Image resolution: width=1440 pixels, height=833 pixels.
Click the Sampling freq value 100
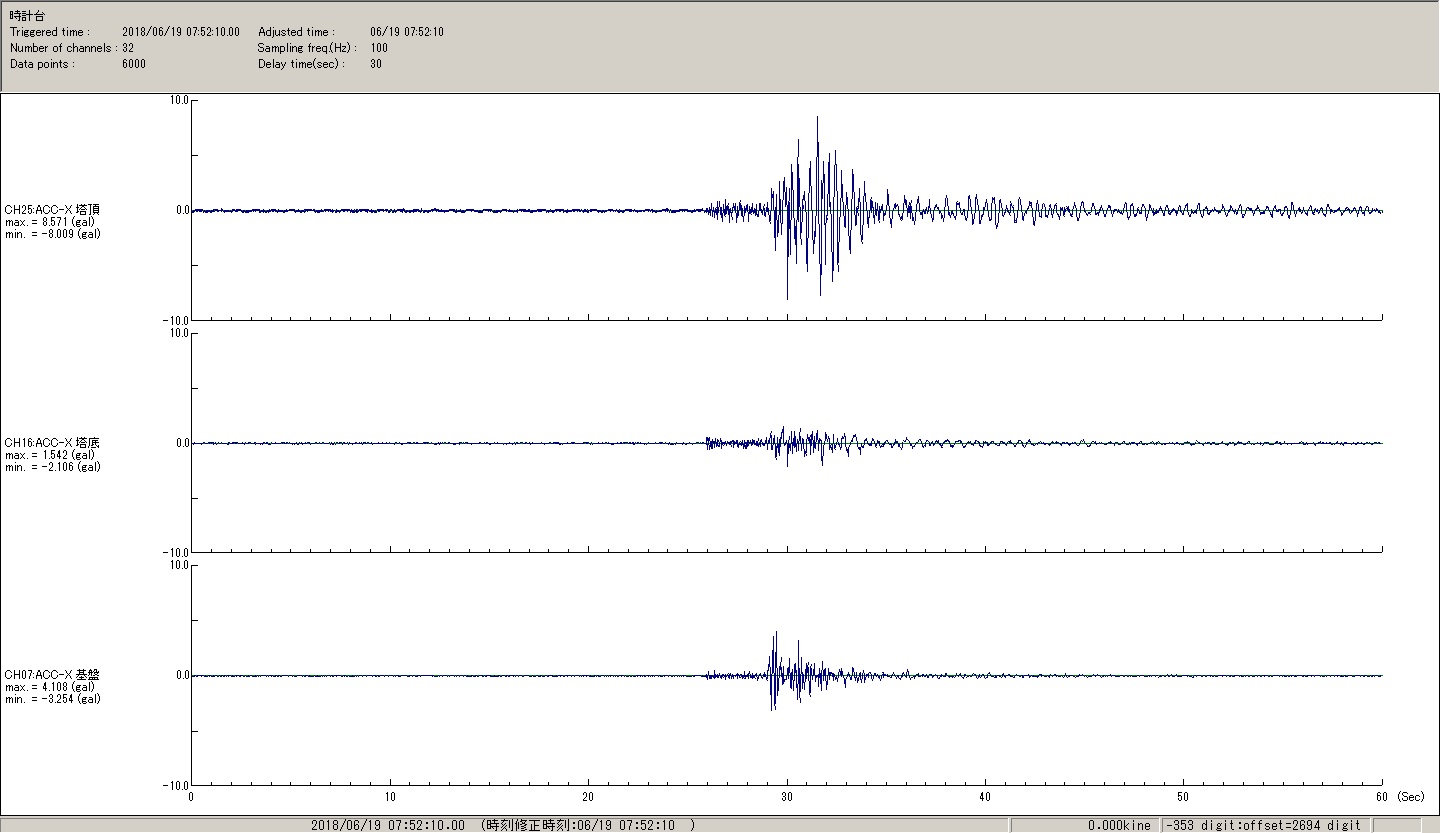[x=379, y=48]
